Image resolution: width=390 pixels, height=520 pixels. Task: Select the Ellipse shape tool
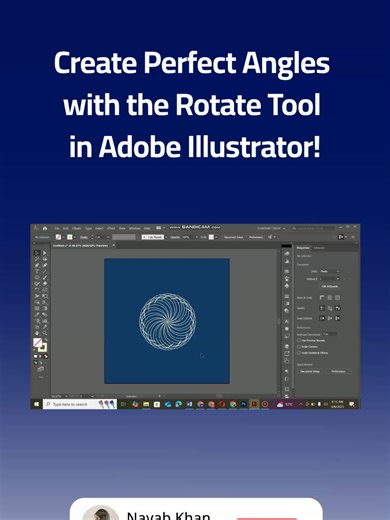point(37,278)
